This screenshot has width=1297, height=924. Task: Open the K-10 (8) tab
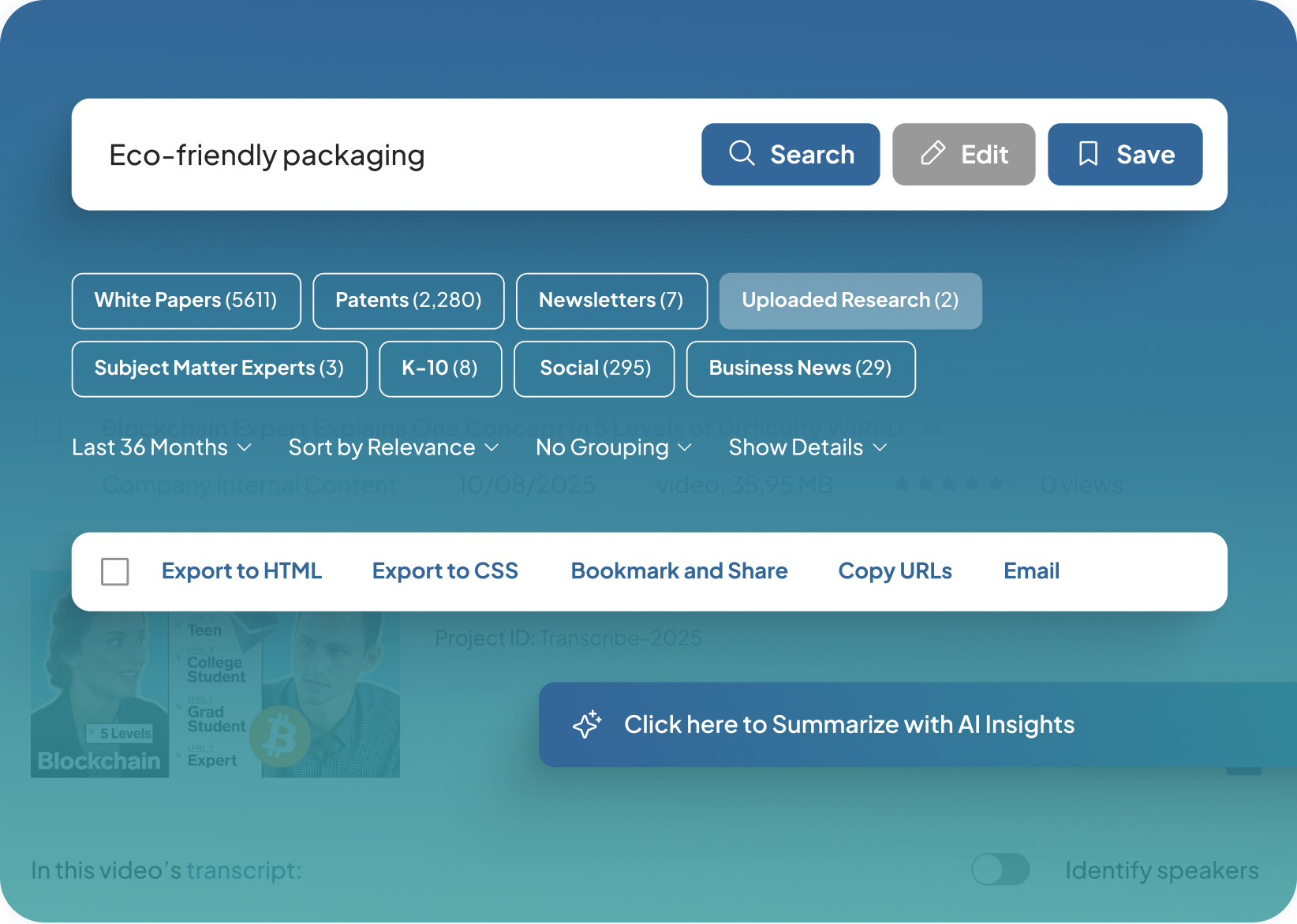coord(440,368)
